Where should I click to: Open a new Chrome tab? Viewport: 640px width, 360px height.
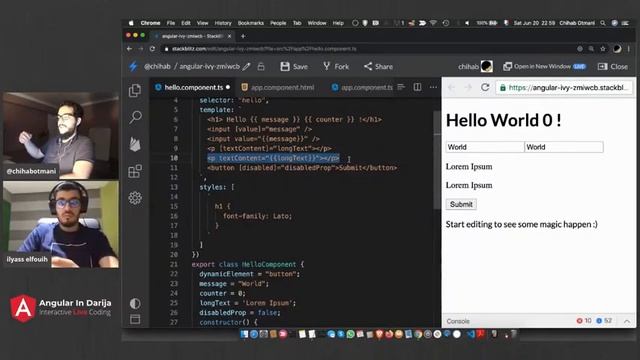[243, 36]
